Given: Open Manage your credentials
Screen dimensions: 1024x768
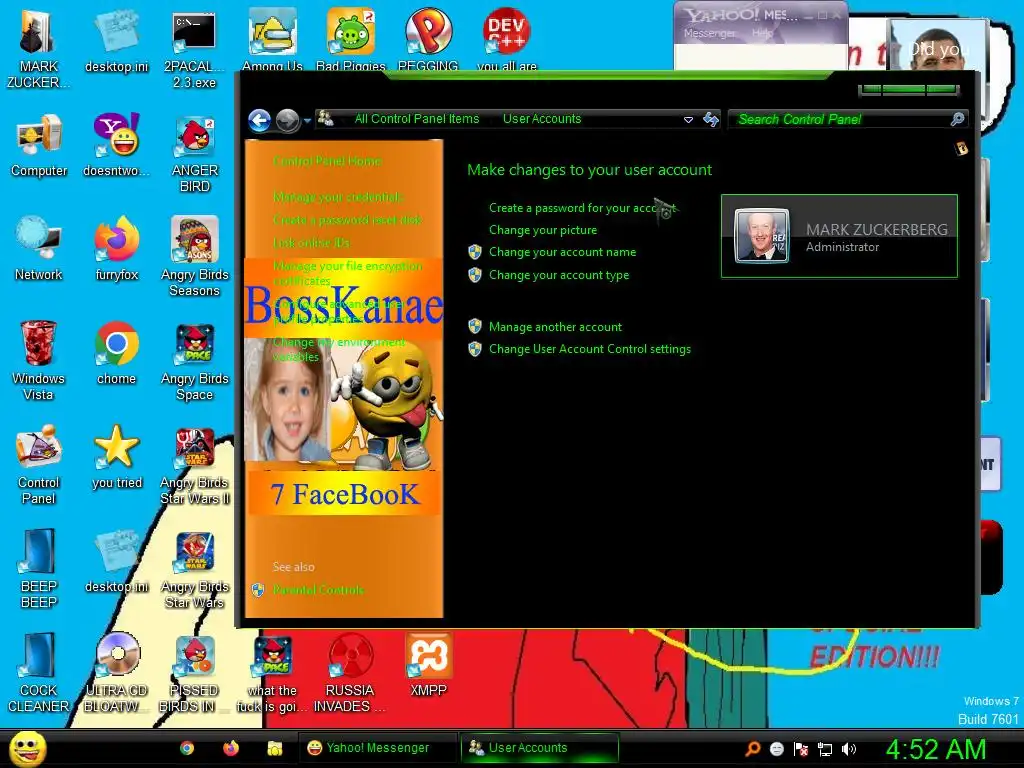Looking at the screenshot, I should (x=338, y=197).
